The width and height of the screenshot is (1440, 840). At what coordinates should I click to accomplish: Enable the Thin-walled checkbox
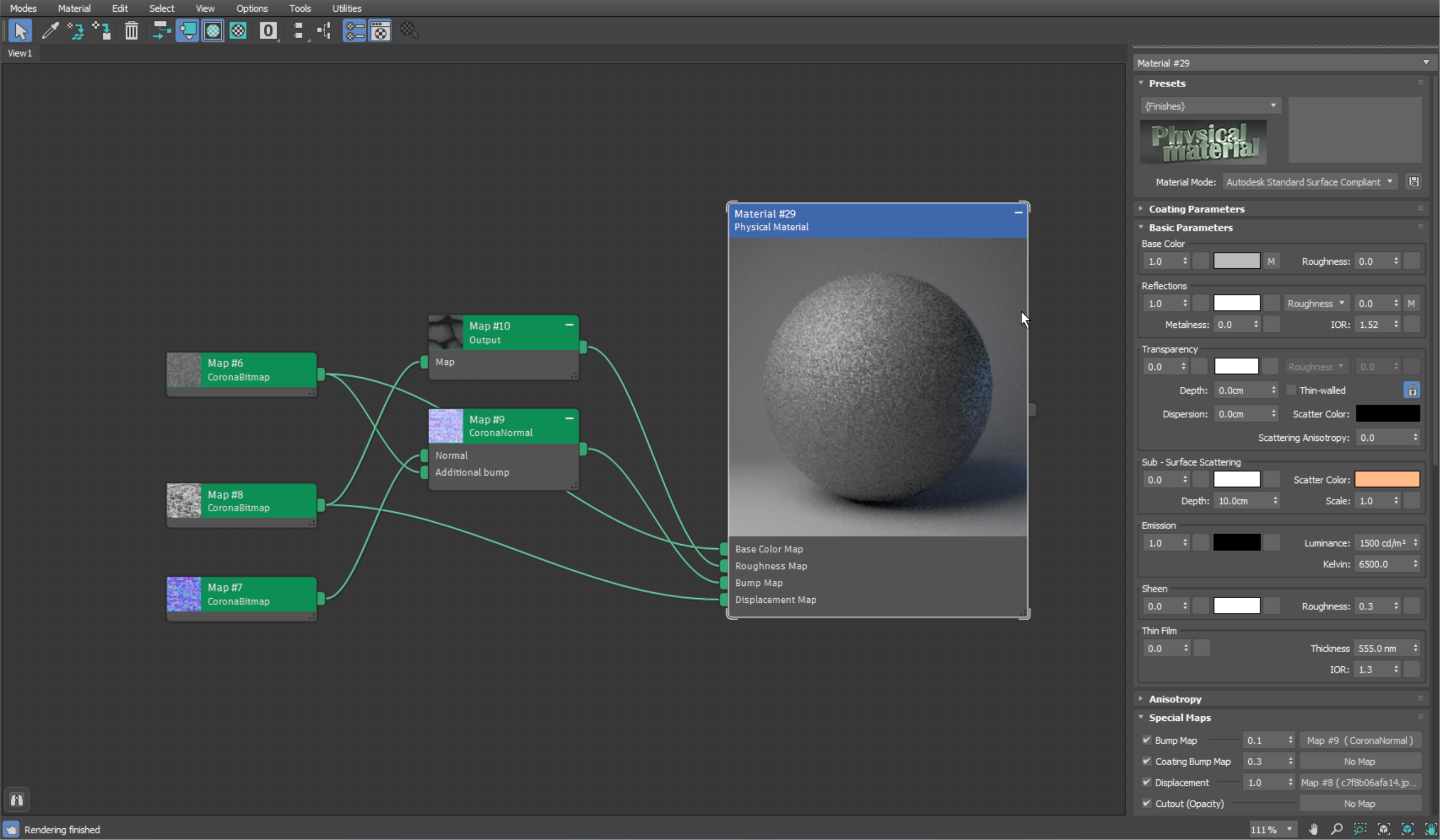click(x=1291, y=390)
